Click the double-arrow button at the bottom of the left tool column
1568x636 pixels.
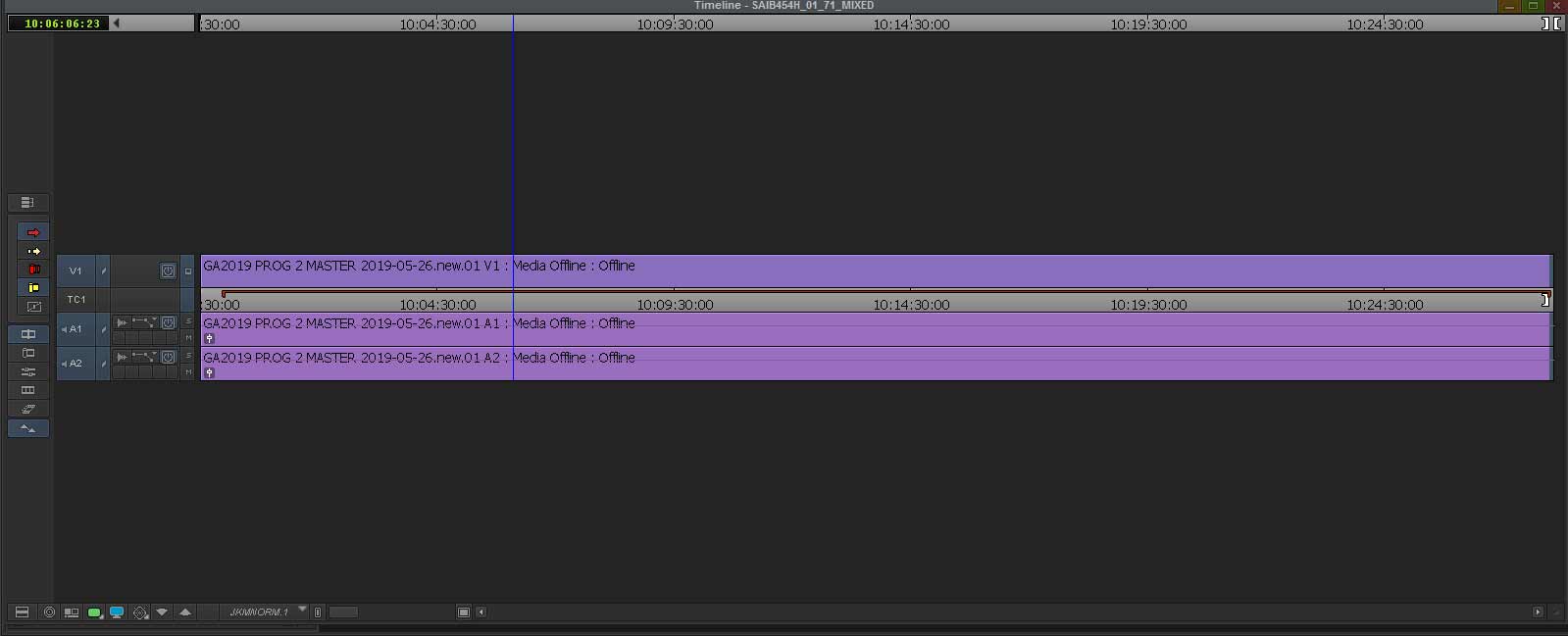tap(27, 428)
